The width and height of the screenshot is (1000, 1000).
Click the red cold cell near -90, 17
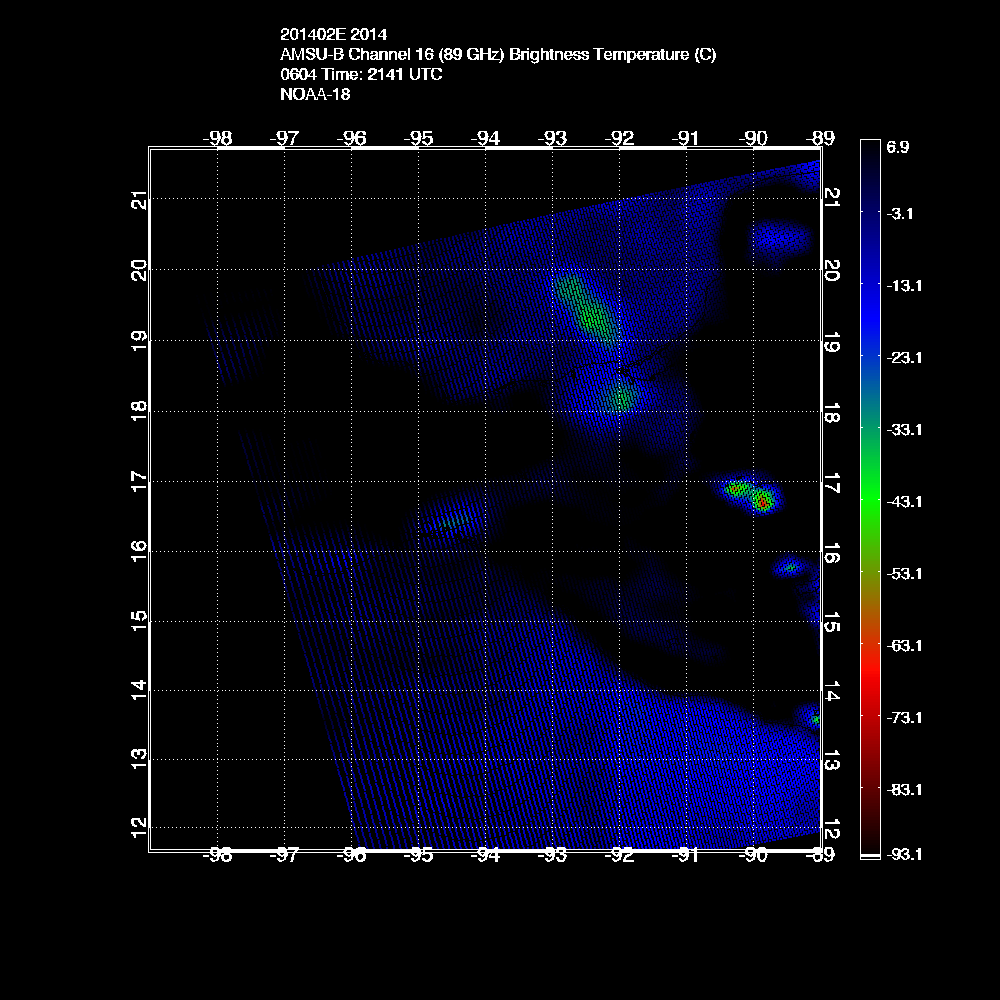(763, 503)
